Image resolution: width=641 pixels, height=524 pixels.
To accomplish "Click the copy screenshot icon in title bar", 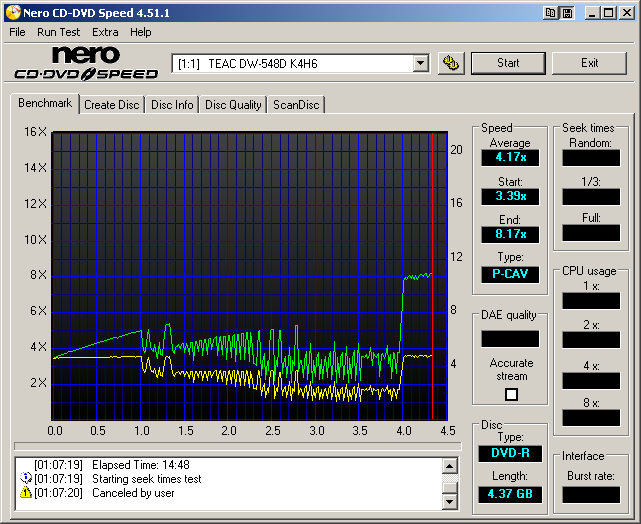I will pyautogui.click(x=551, y=13).
